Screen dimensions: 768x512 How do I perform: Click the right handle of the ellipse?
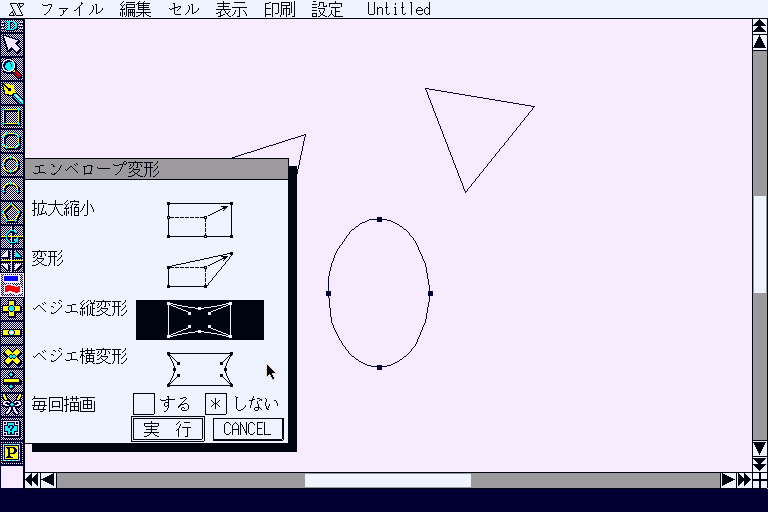tap(431, 293)
